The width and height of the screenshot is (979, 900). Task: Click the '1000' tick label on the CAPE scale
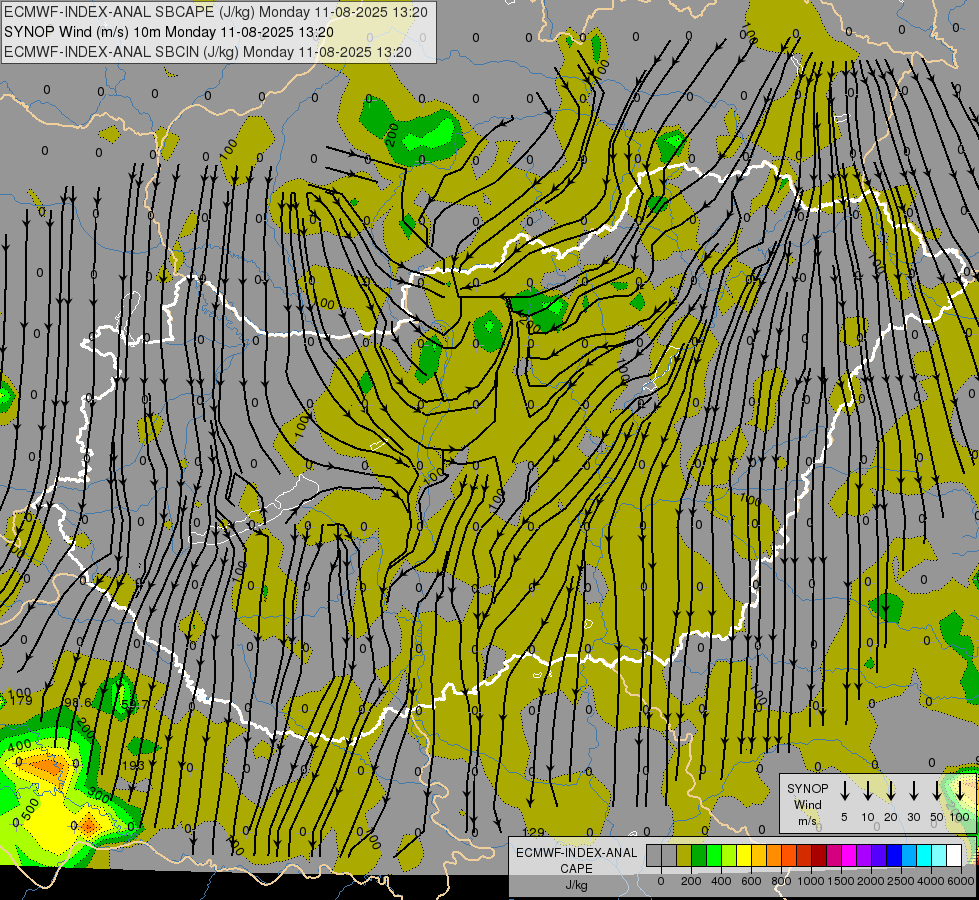coord(811,881)
